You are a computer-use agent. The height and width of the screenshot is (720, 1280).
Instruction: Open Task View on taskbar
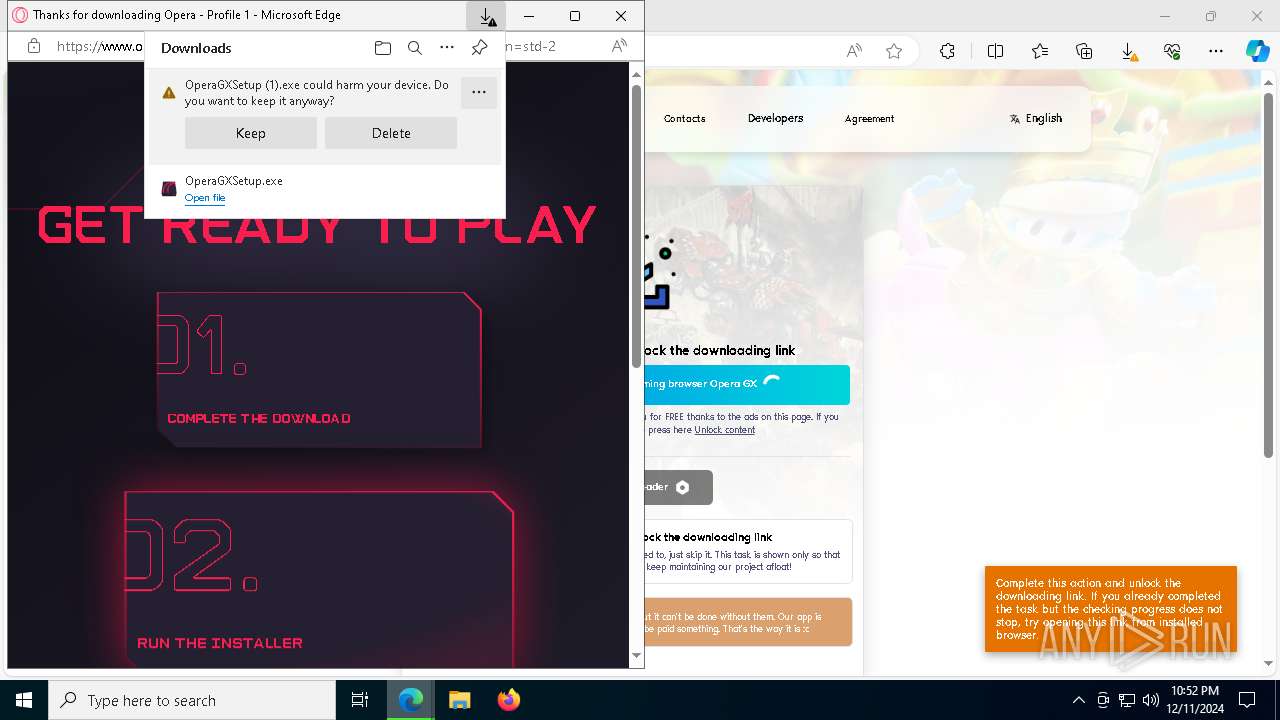click(x=360, y=700)
